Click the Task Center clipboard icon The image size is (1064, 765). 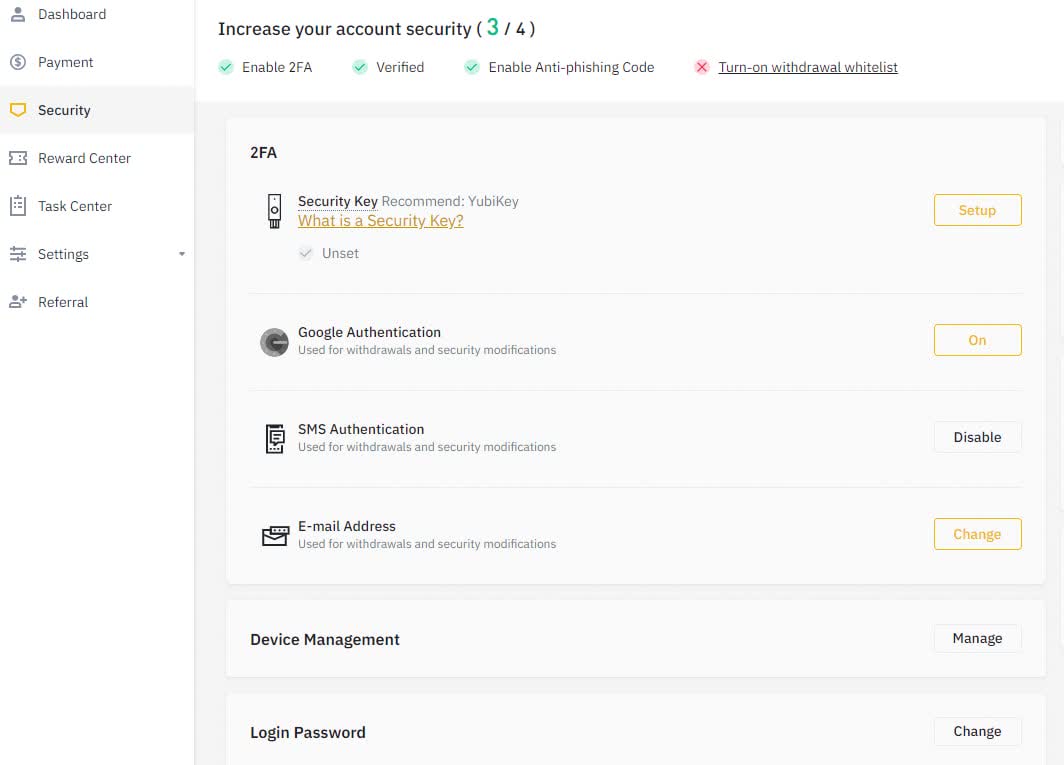click(x=18, y=206)
